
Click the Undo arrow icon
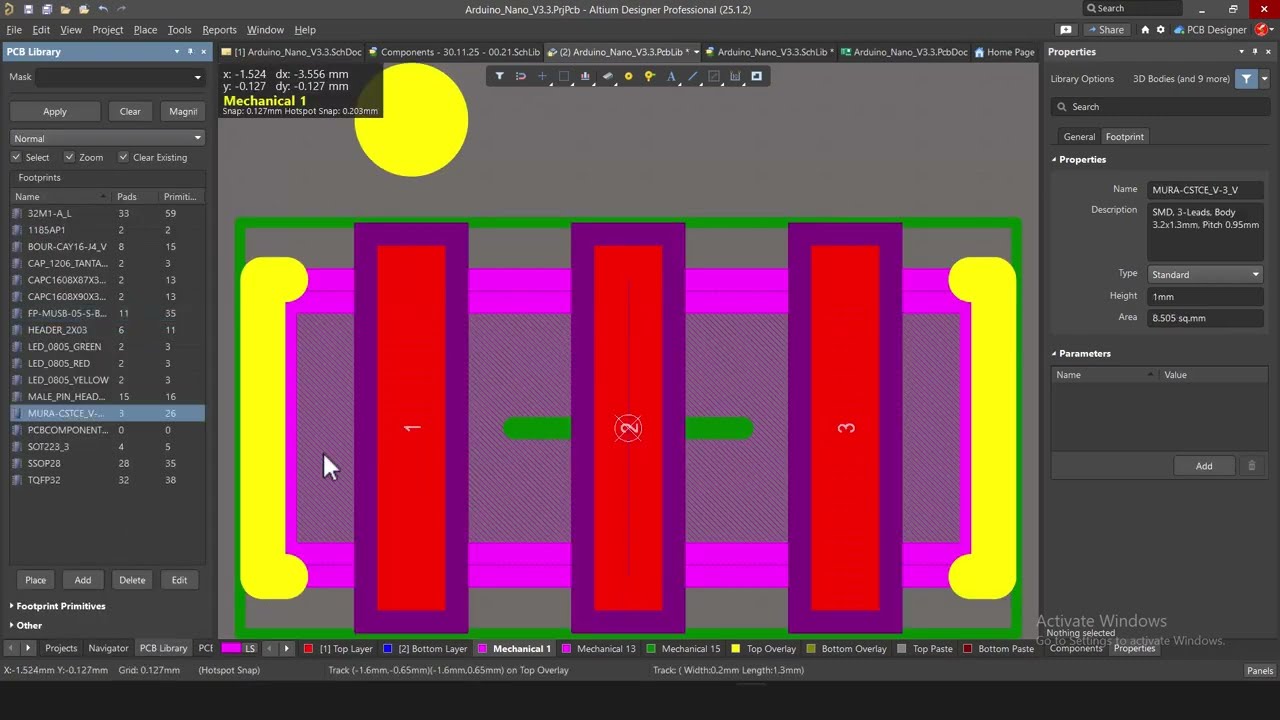[102, 9]
